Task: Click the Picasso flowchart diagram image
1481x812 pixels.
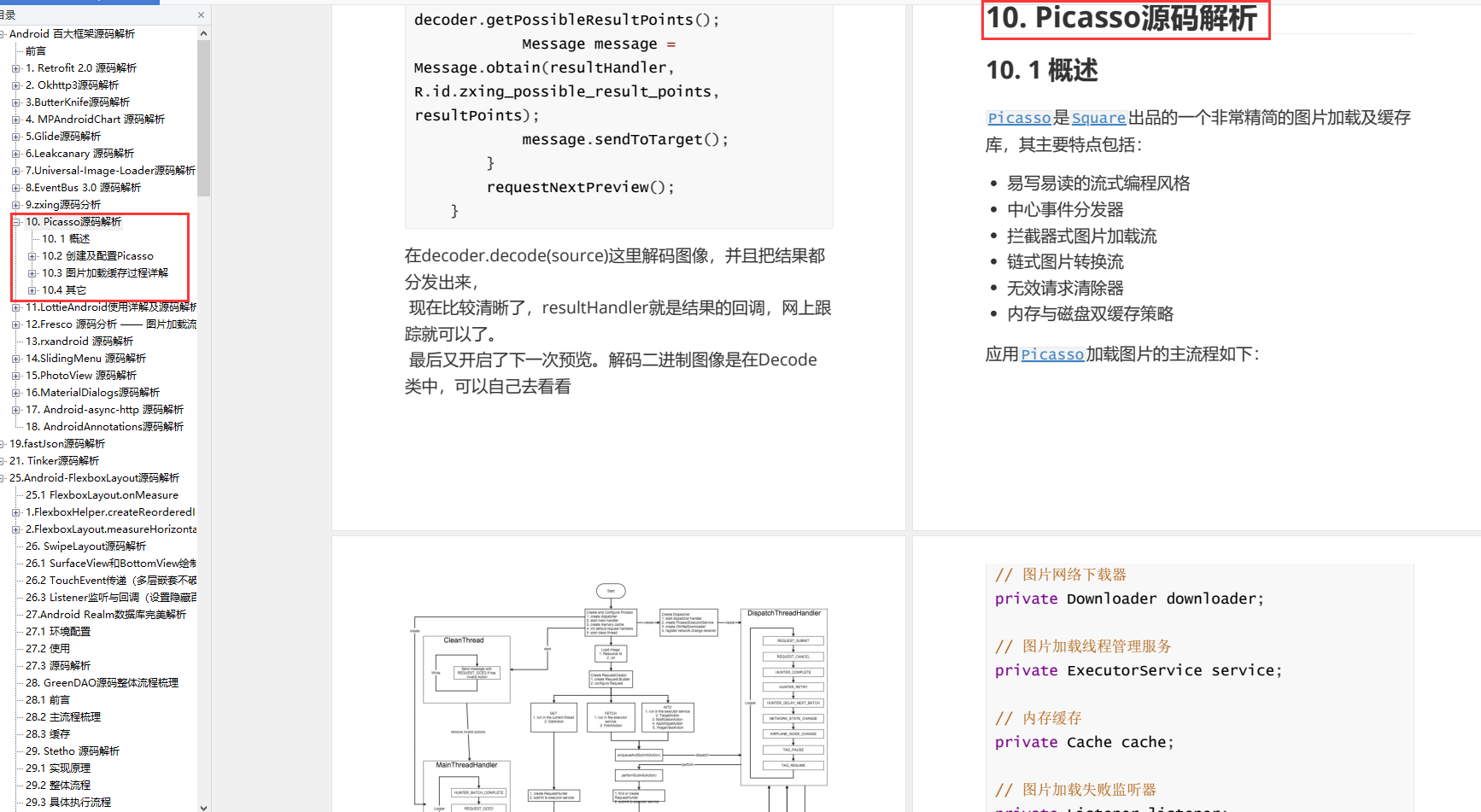Action: pos(621,697)
